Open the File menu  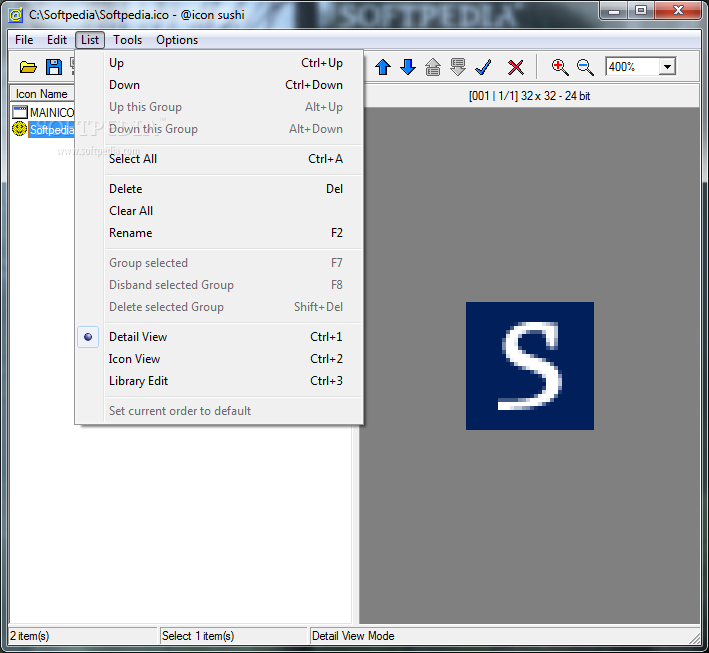(x=24, y=40)
